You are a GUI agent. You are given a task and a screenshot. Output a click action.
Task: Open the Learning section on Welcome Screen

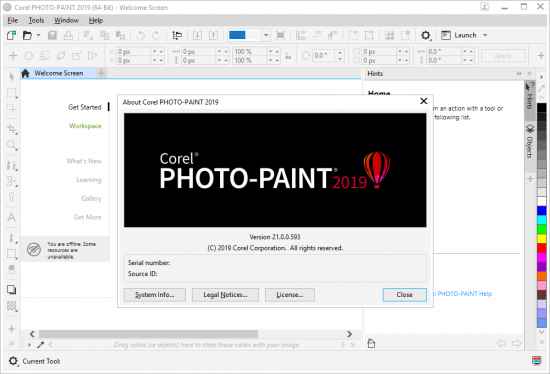(89, 180)
